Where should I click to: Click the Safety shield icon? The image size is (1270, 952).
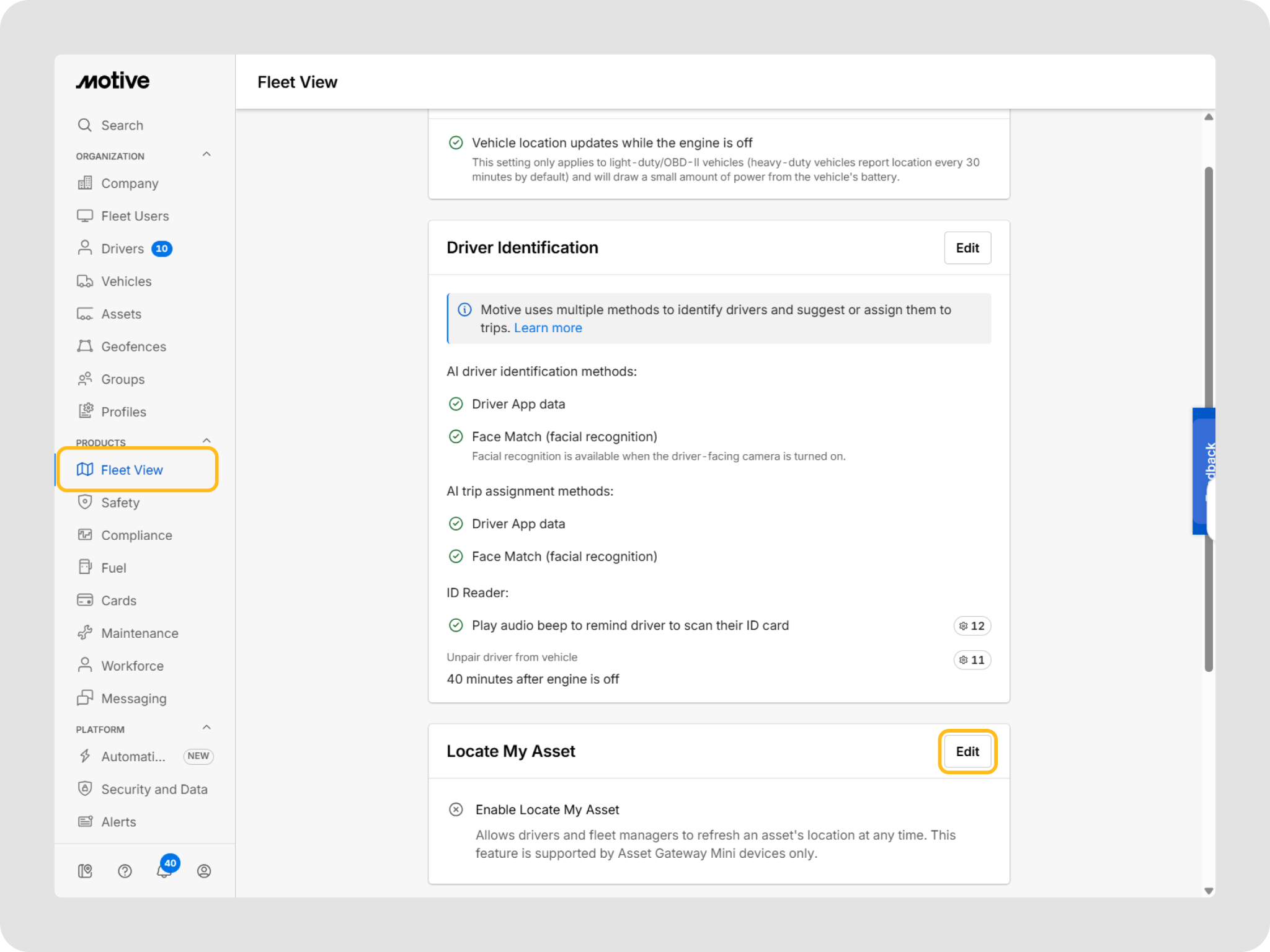click(85, 502)
